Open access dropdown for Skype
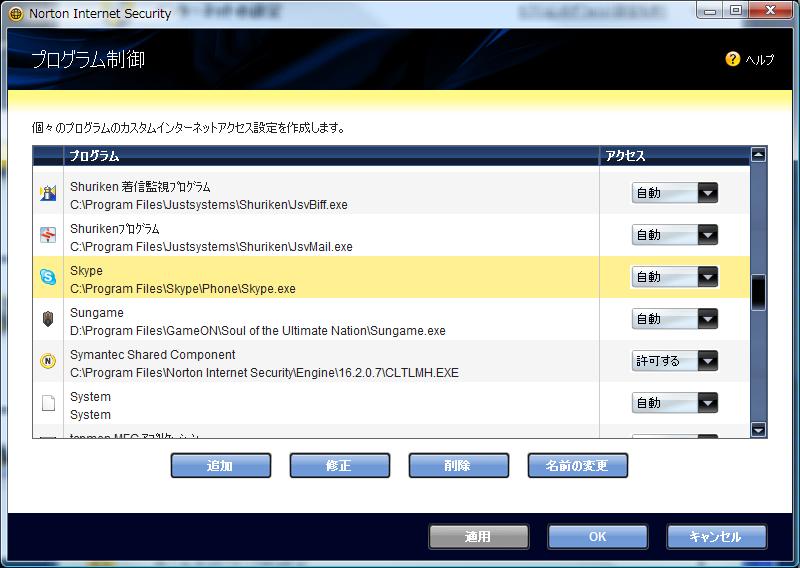This screenshot has width=800, height=568. click(x=674, y=277)
